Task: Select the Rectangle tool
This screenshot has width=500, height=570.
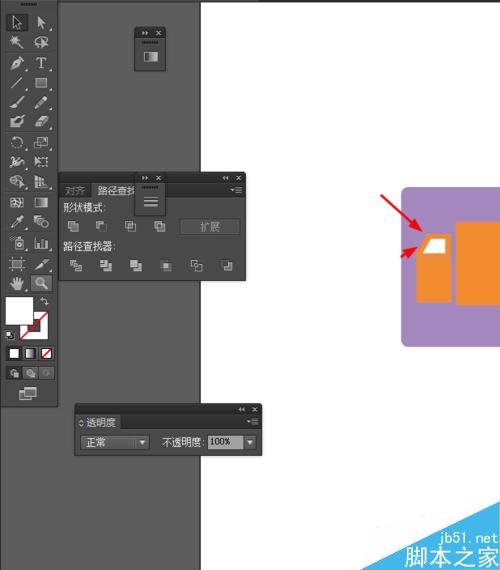Action: click(41, 83)
